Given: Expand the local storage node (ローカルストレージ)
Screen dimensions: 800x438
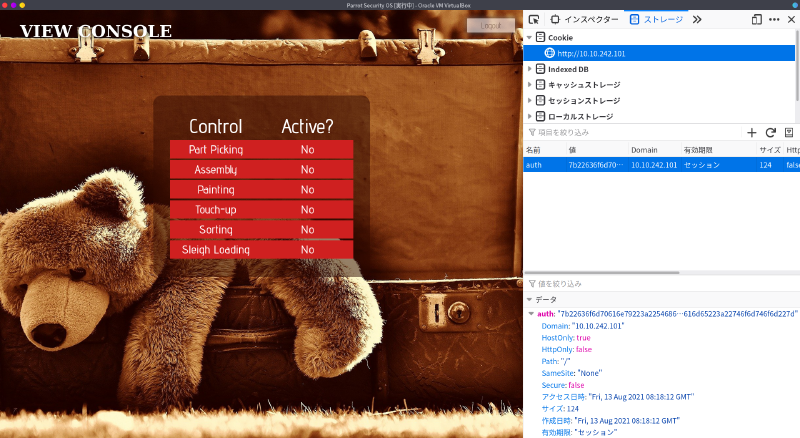Looking at the screenshot, I should [x=529, y=116].
